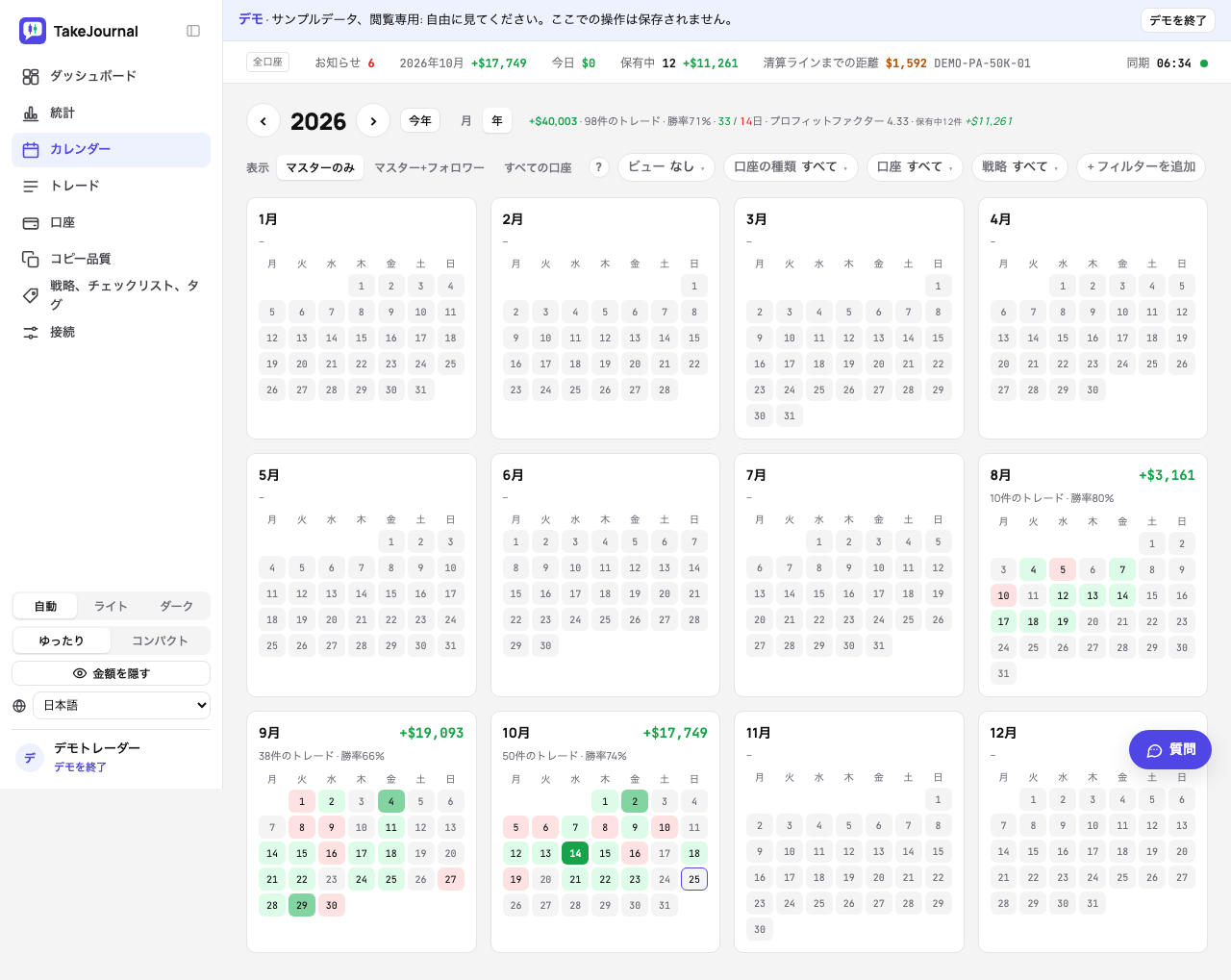Open the 日本語 language selector
Viewport: 1231px width, 980px height.
(121, 705)
